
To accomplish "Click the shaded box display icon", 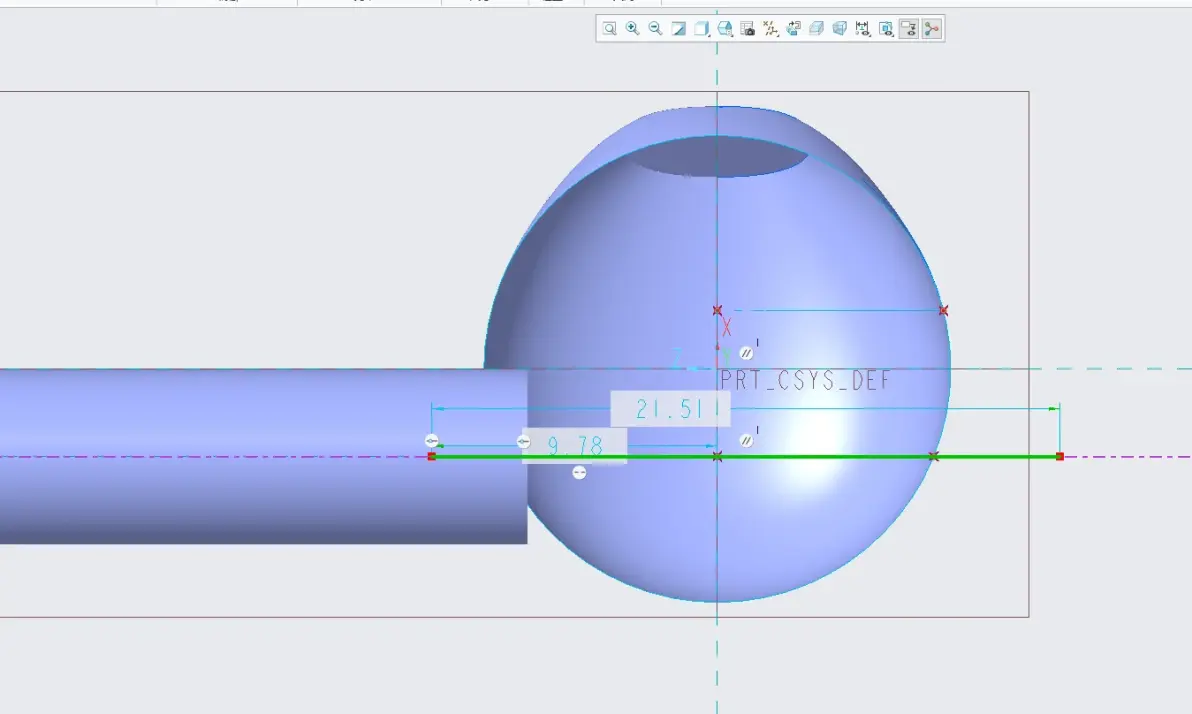I will (x=816, y=29).
